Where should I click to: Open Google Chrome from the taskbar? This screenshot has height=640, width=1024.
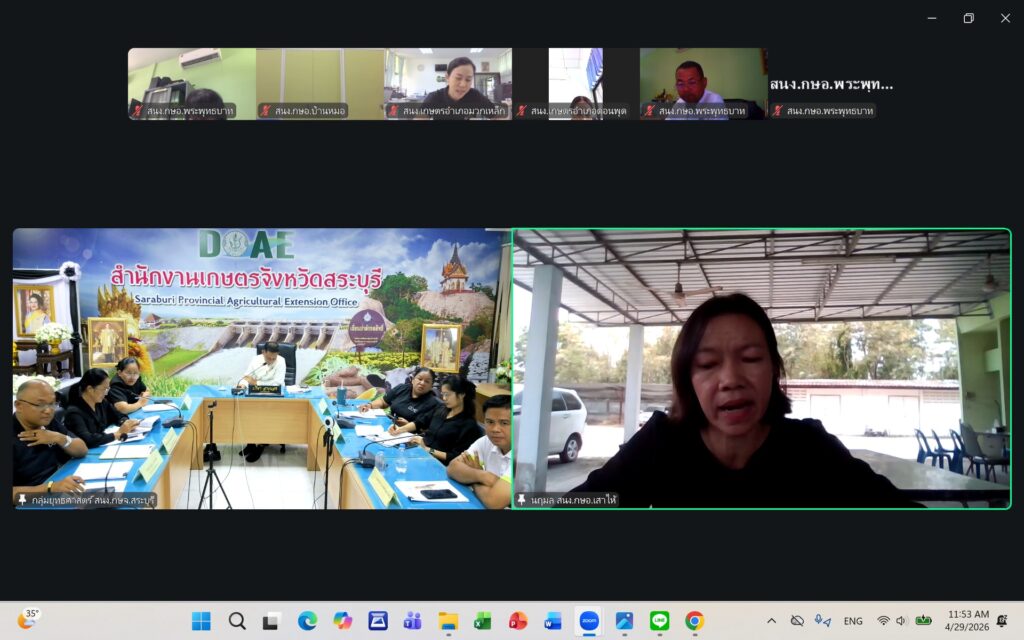(x=694, y=621)
